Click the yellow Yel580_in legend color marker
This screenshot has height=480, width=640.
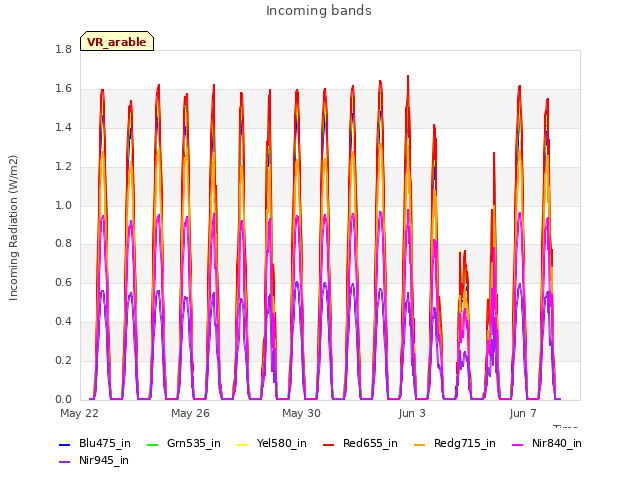coord(242,445)
